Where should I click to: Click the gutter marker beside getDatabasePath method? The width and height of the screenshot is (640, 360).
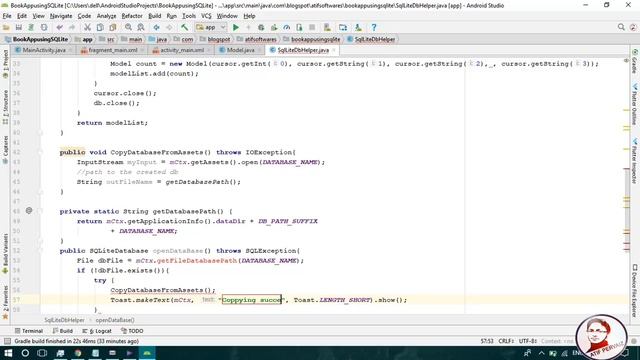(29, 211)
